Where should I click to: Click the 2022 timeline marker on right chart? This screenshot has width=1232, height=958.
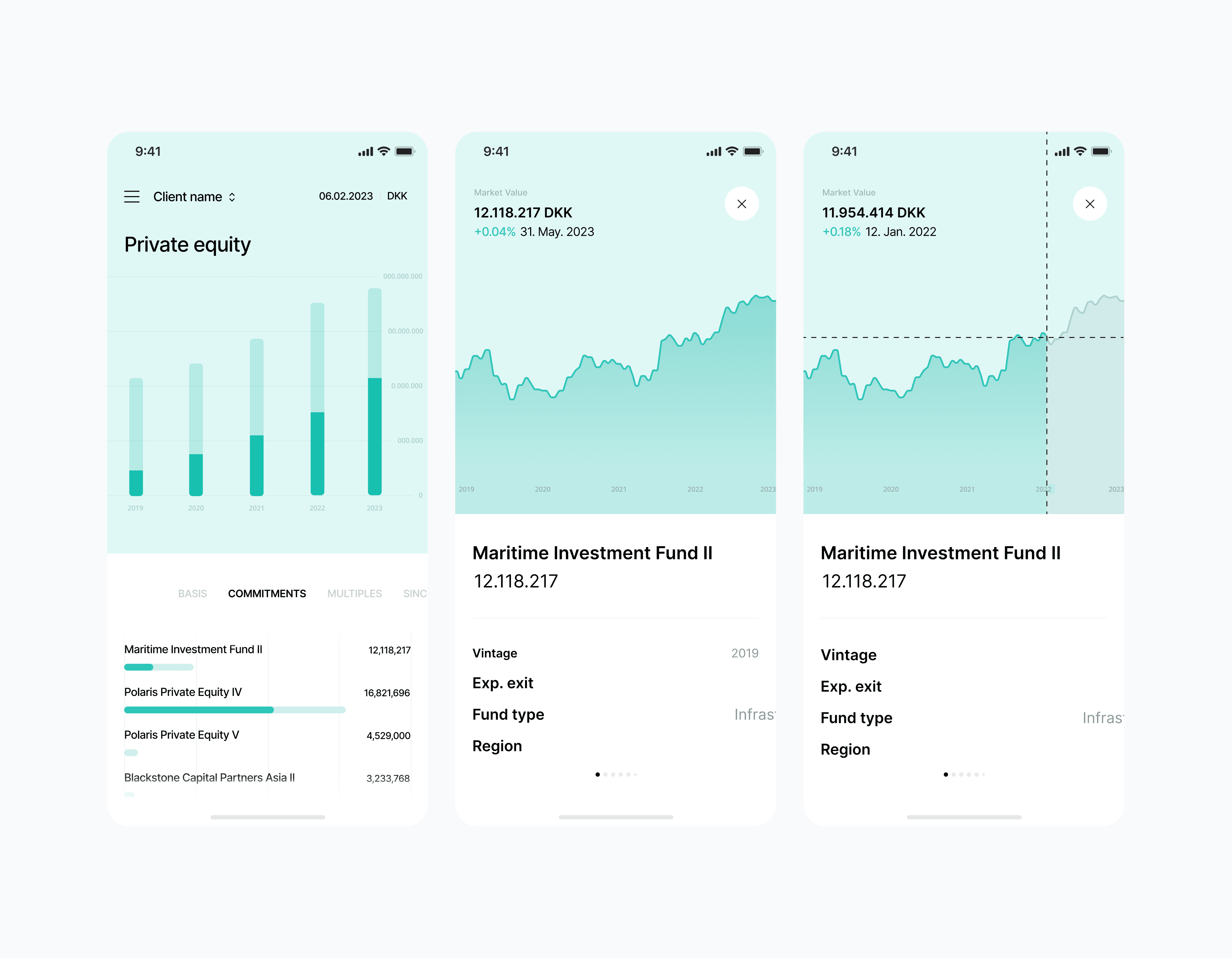click(1043, 489)
